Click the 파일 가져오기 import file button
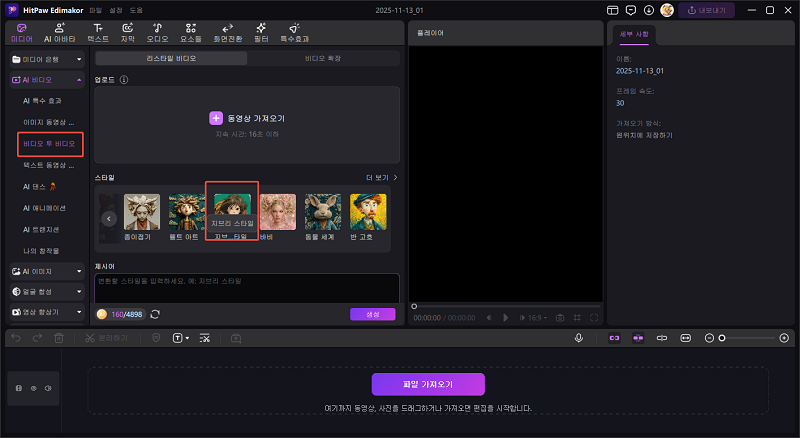This screenshot has width=800, height=438. [x=428, y=384]
